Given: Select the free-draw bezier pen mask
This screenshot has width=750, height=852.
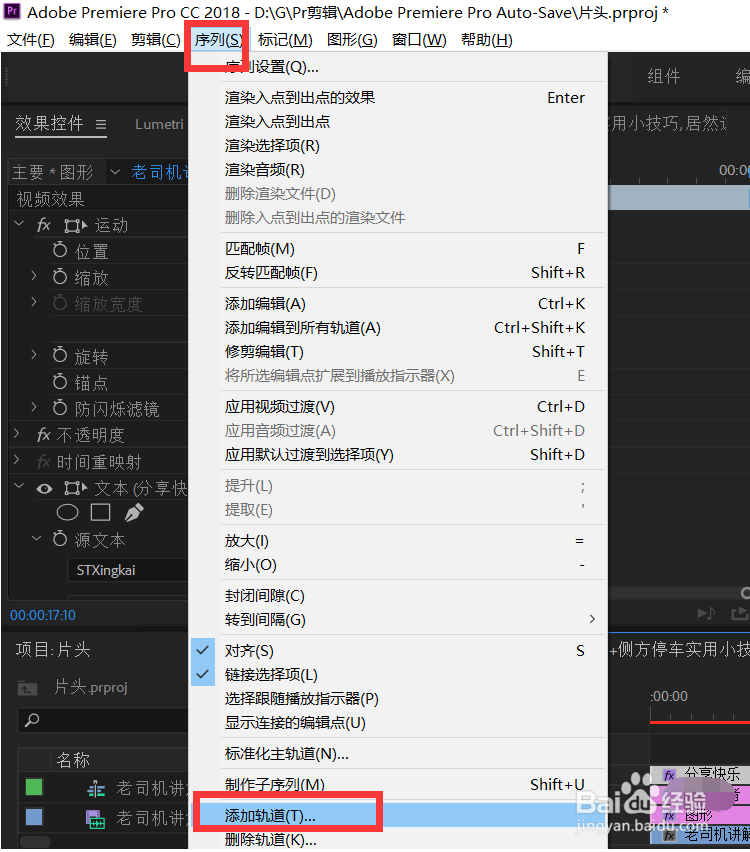Looking at the screenshot, I should (x=134, y=512).
